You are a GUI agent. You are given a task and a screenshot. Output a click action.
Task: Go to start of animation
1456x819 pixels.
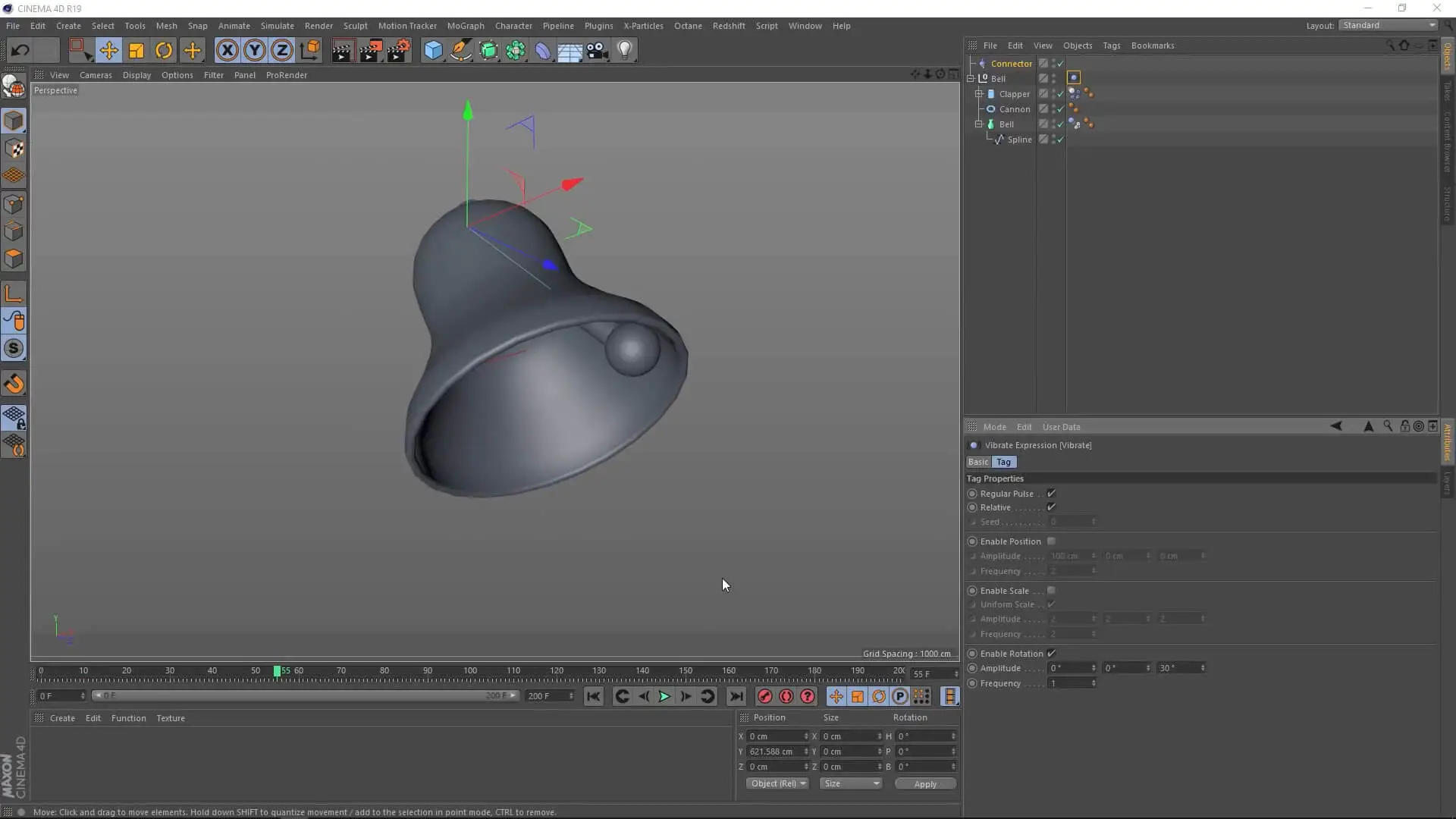tap(593, 696)
